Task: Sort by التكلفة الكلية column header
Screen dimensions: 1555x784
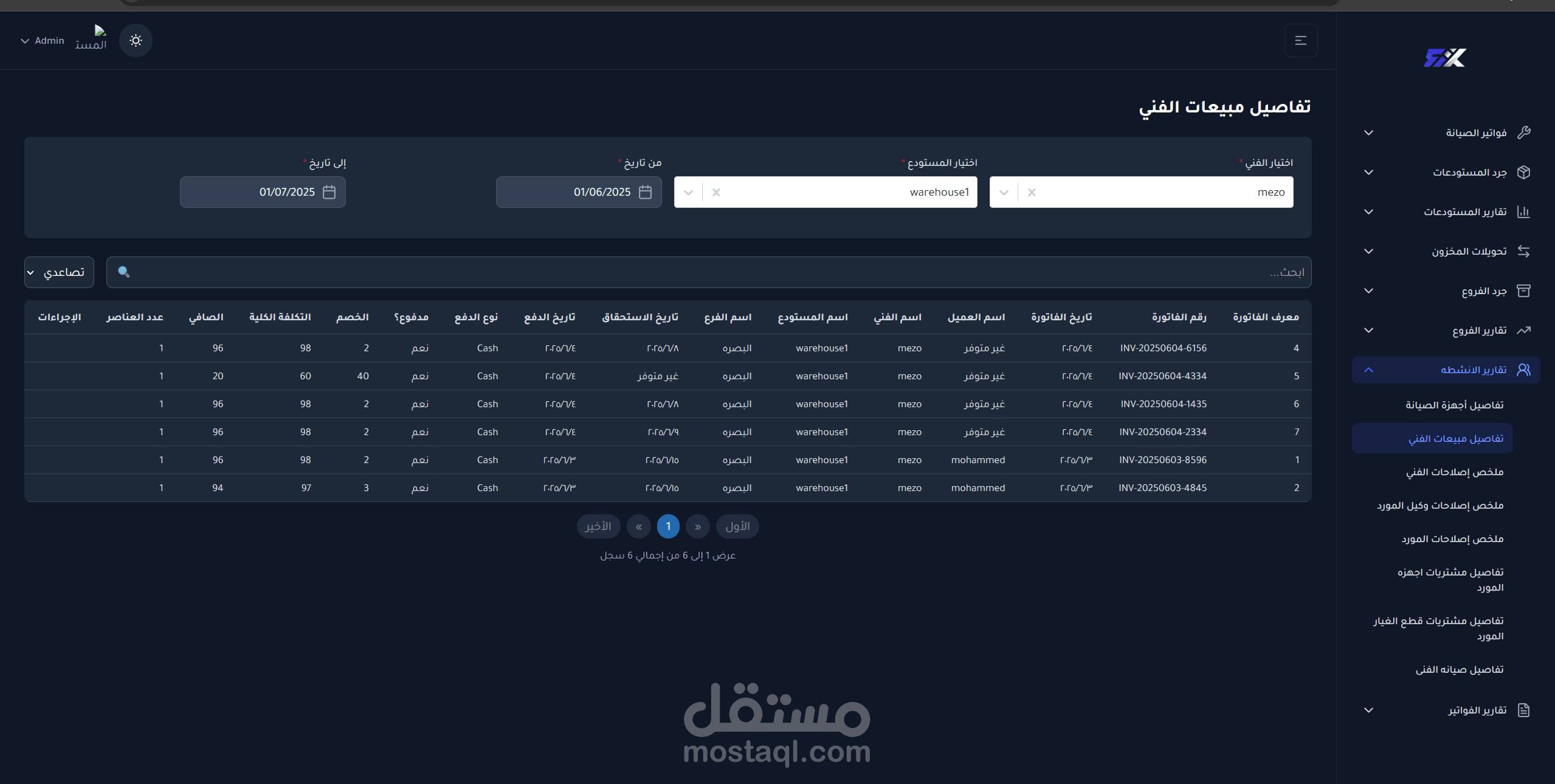Action: coord(280,317)
